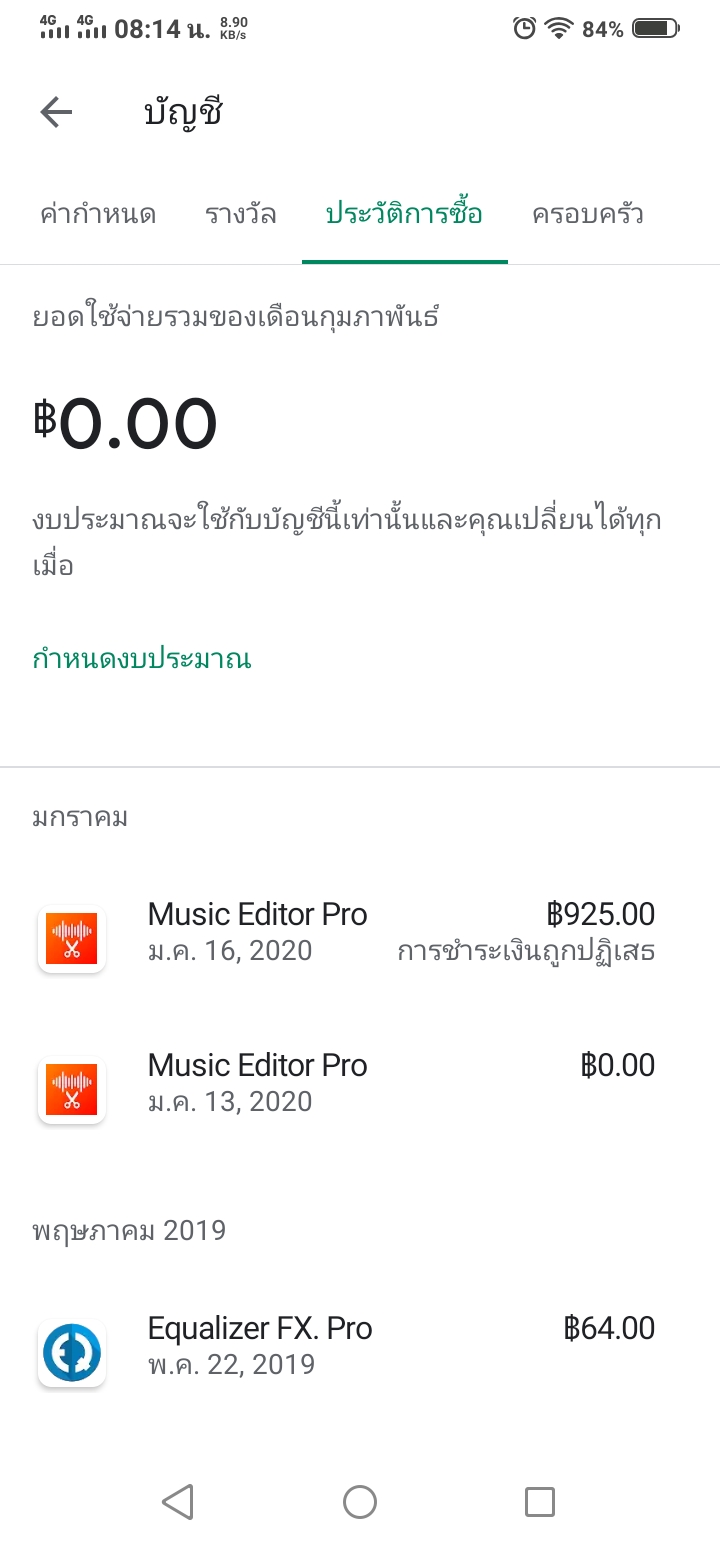The image size is (720, 1544).
Task: Open the ฿925.00 Music Editor Pro purchase
Action: (360, 932)
